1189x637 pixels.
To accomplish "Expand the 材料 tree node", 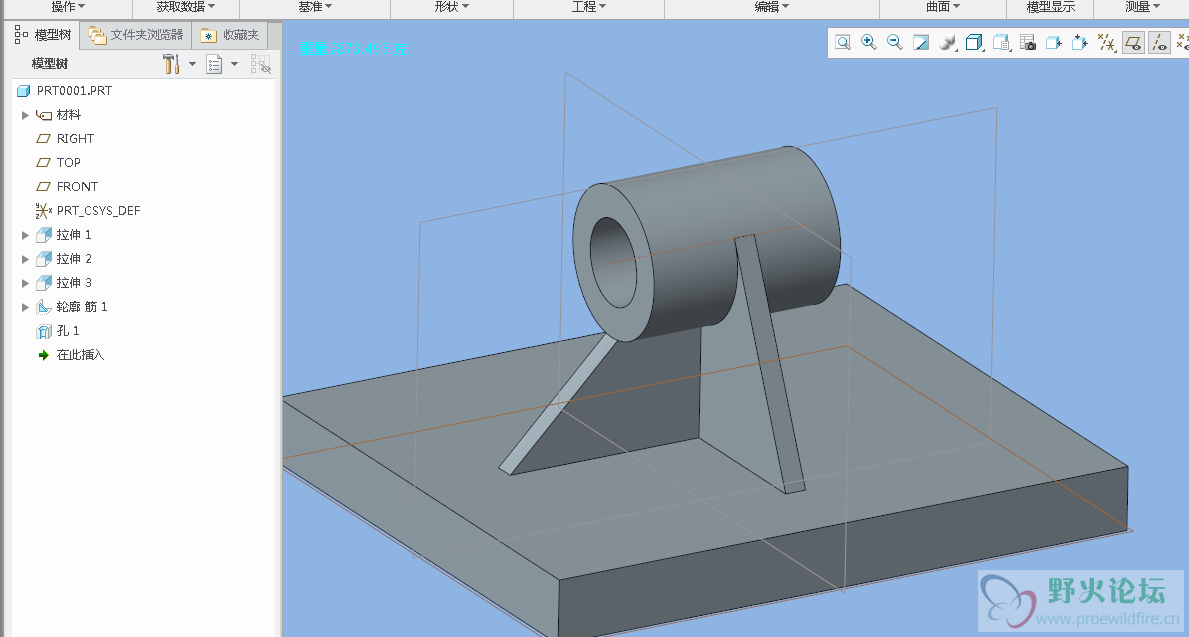I will (x=25, y=115).
